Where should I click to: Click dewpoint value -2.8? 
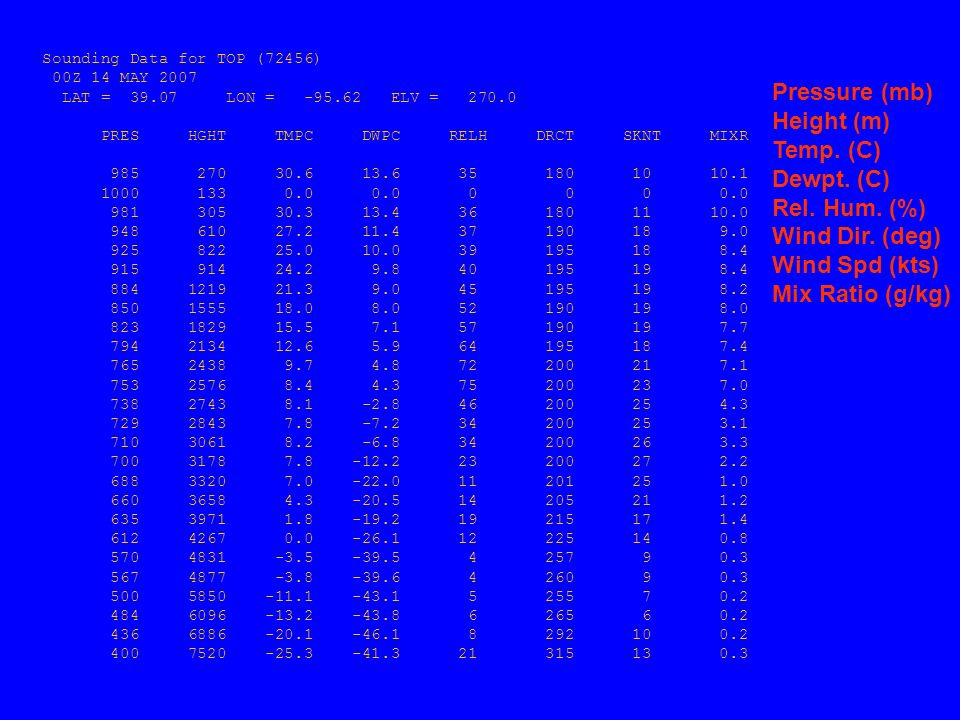(381, 404)
